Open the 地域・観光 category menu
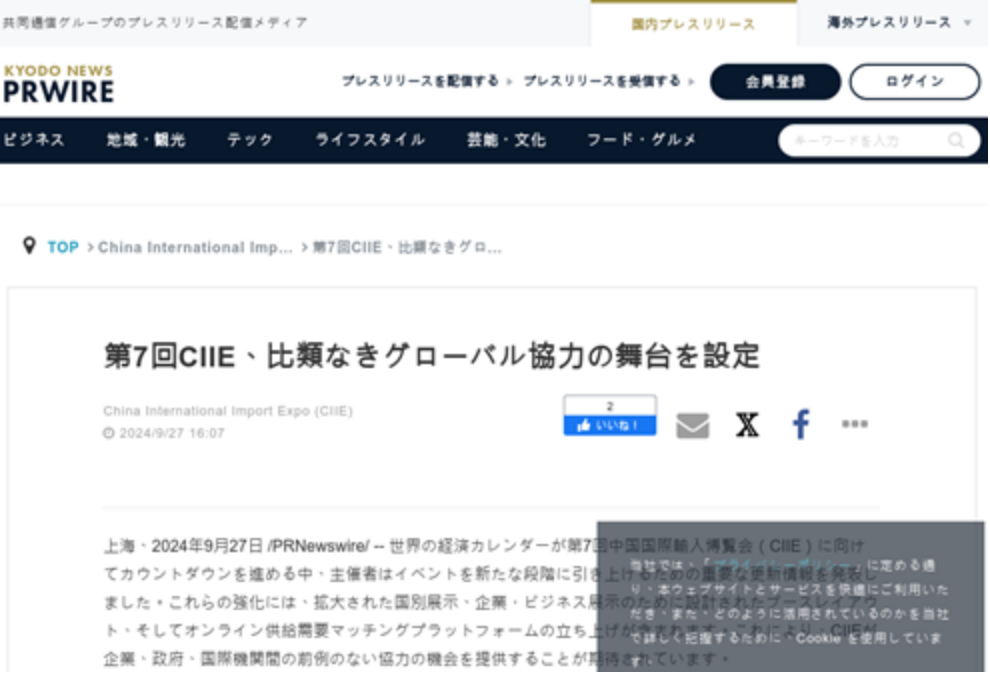Image resolution: width=990 pixels, height=676 pixels. (x=146, y=139)
